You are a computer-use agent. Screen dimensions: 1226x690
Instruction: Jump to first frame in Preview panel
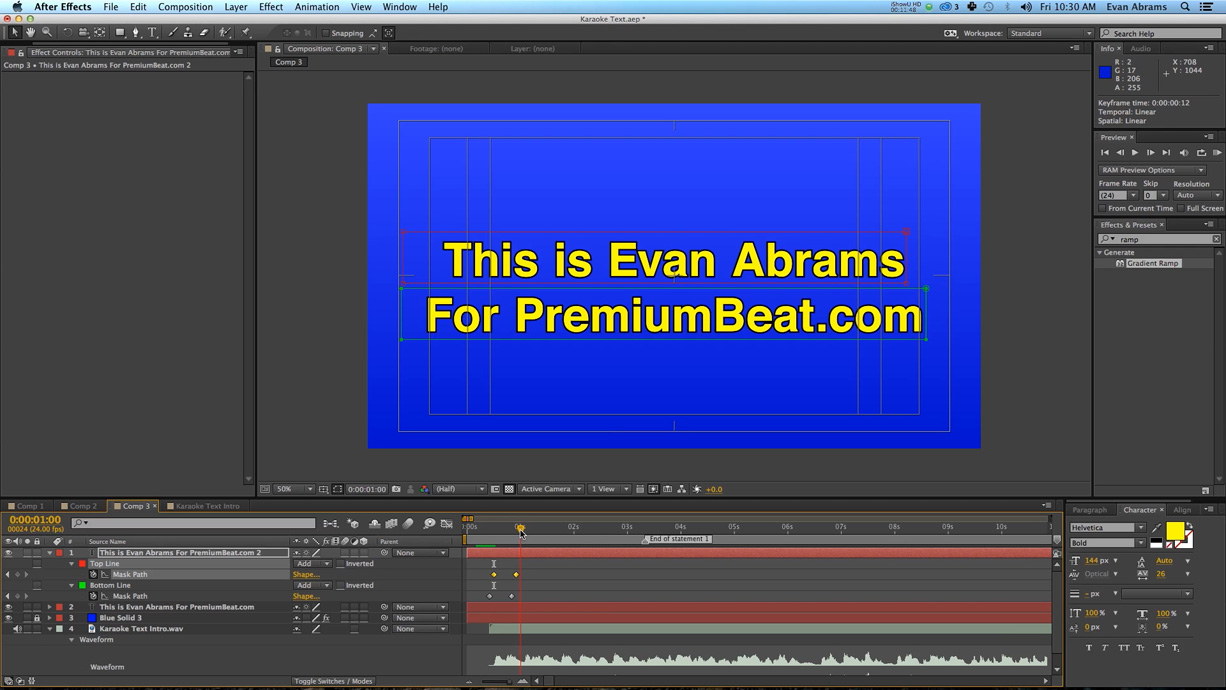click(x=1105, y=153)
